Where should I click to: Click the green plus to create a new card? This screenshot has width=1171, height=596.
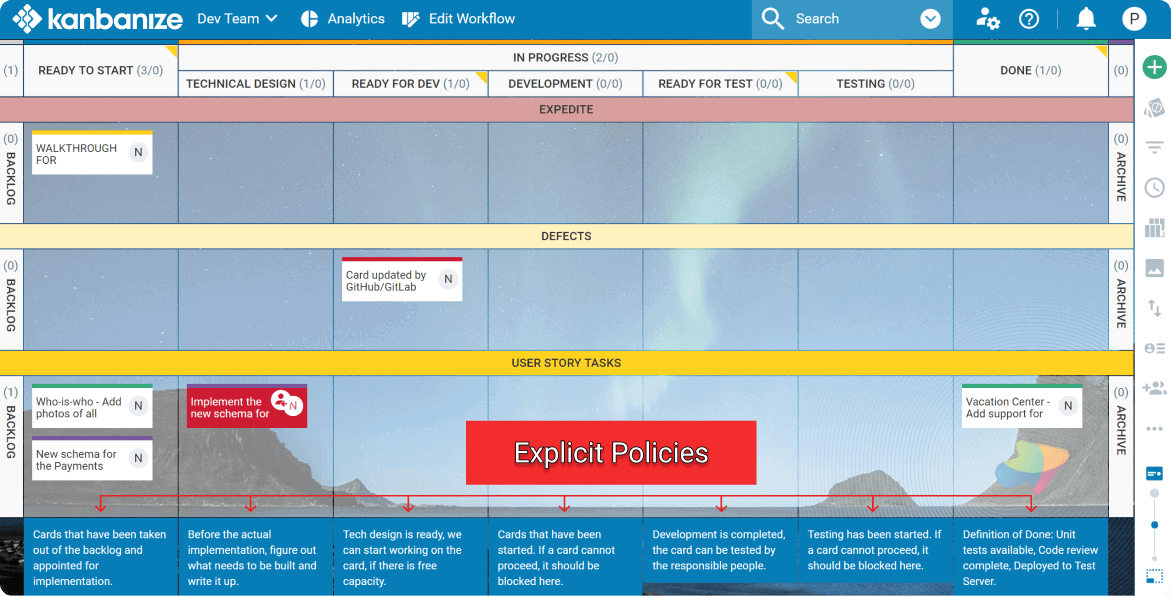pos(1155,67)
